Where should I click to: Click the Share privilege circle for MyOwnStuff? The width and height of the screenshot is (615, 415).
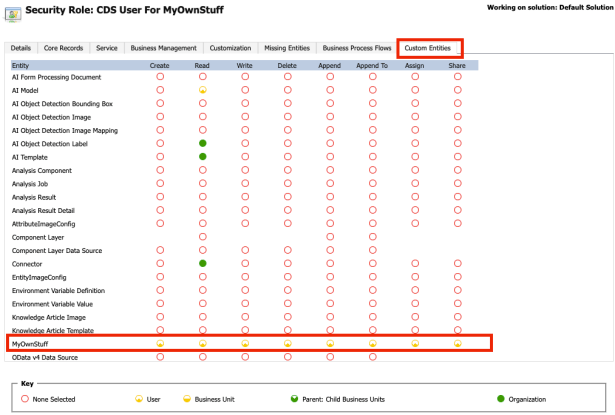(x=457, y=343)
